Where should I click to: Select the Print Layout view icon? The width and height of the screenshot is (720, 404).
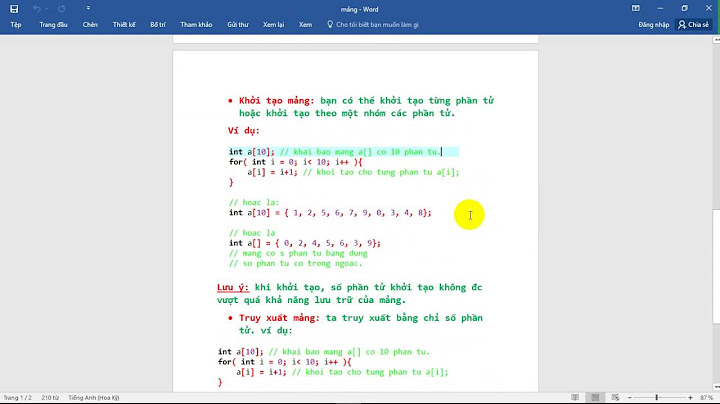click(x=595, y=398)
